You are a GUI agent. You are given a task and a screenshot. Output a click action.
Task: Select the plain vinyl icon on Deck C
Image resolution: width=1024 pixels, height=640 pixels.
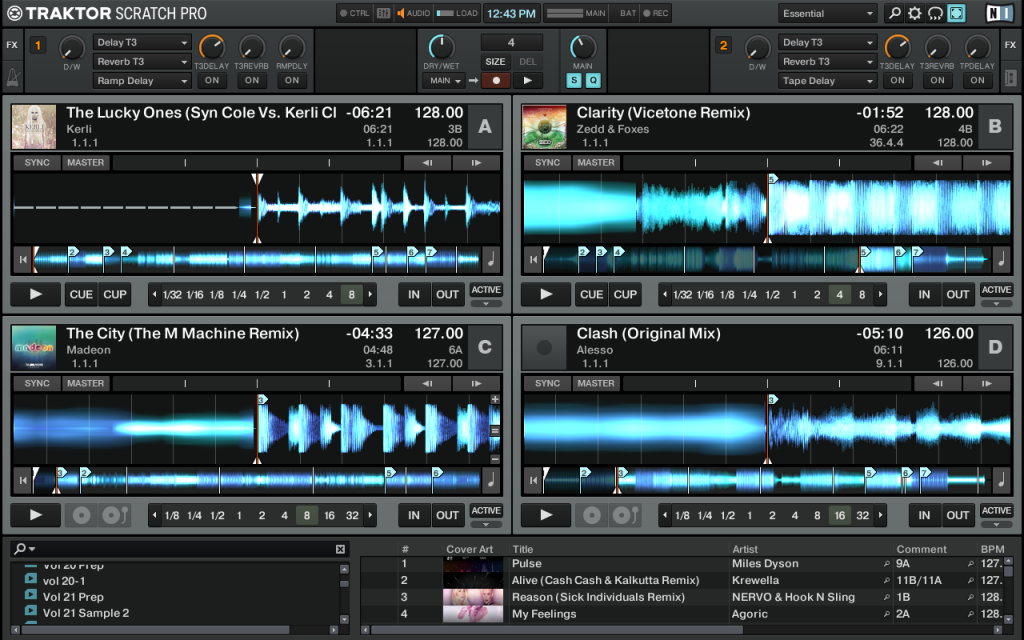82,515
